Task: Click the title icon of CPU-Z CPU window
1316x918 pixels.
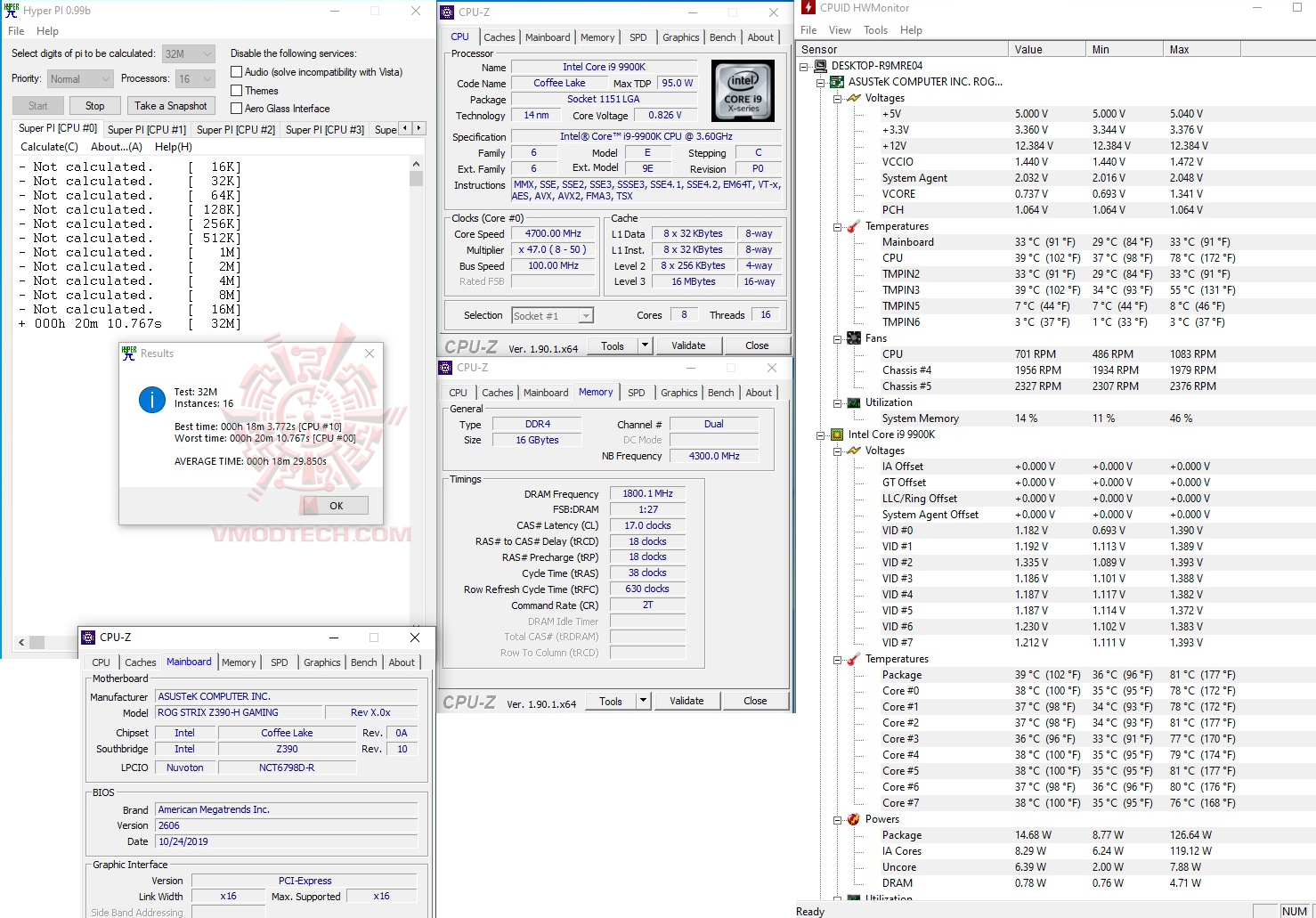Action: pos(447,12)
